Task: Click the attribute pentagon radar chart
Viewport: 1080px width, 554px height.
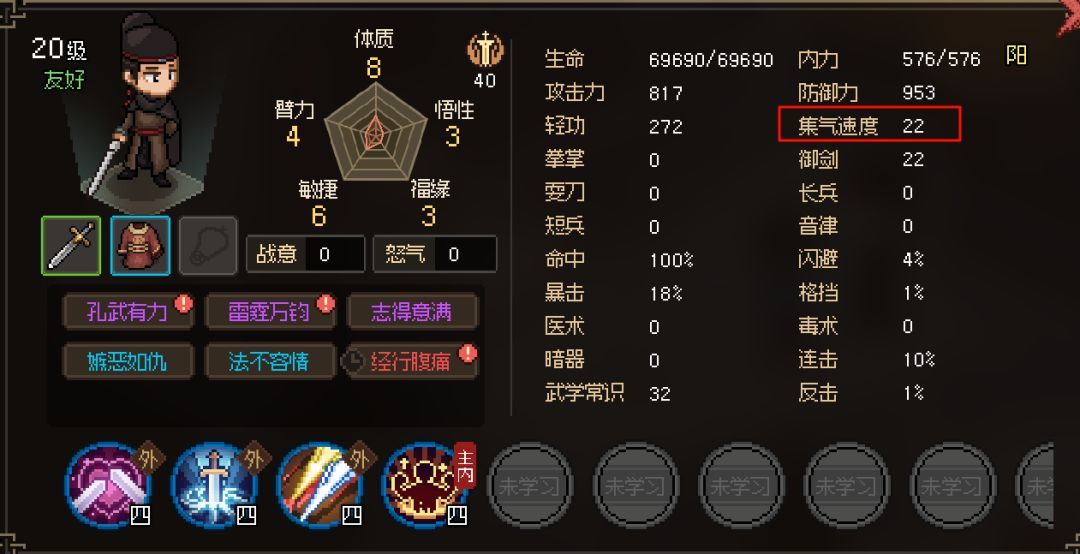Action: [376, 132]
